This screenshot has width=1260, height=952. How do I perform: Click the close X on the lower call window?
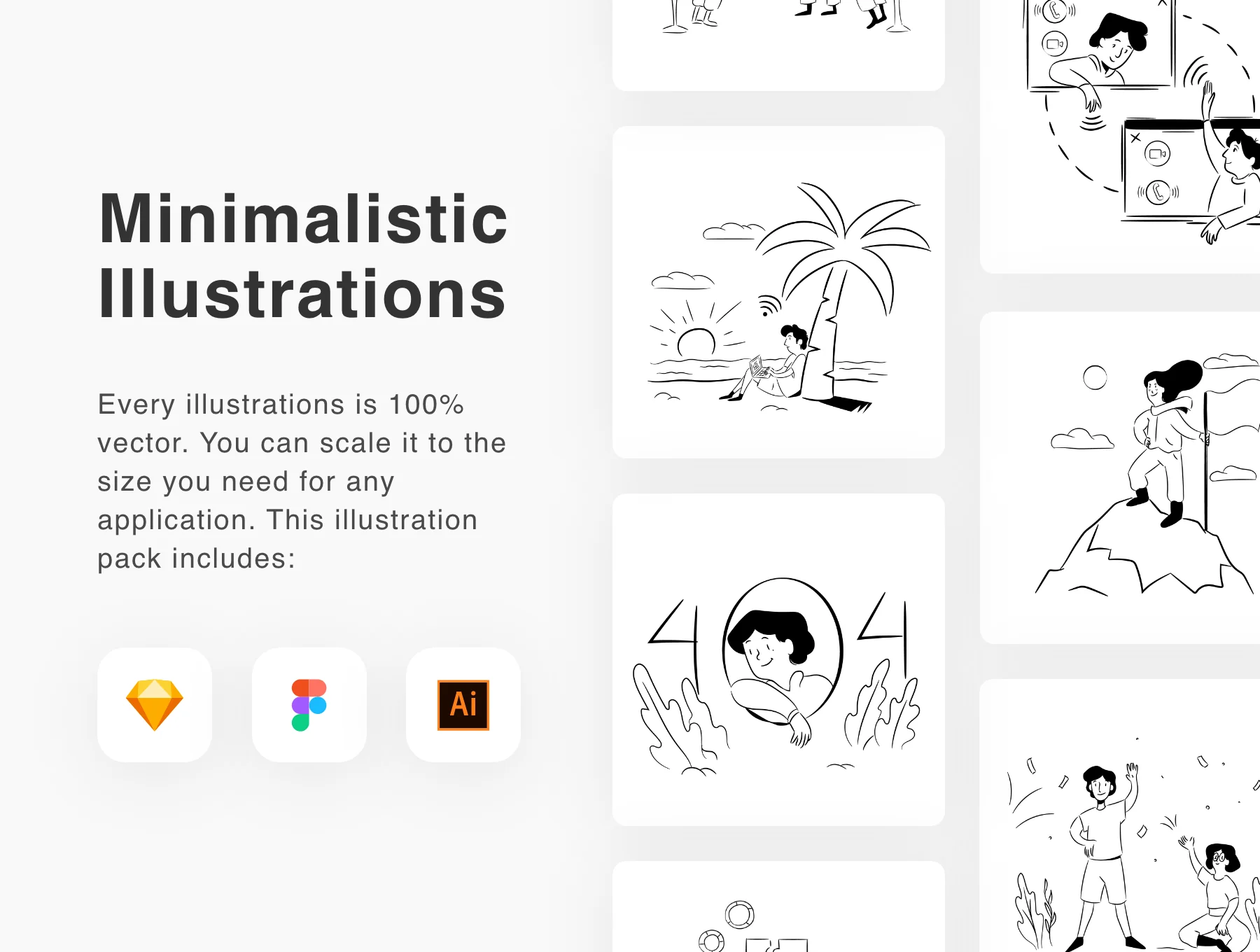coord(1135,138)
